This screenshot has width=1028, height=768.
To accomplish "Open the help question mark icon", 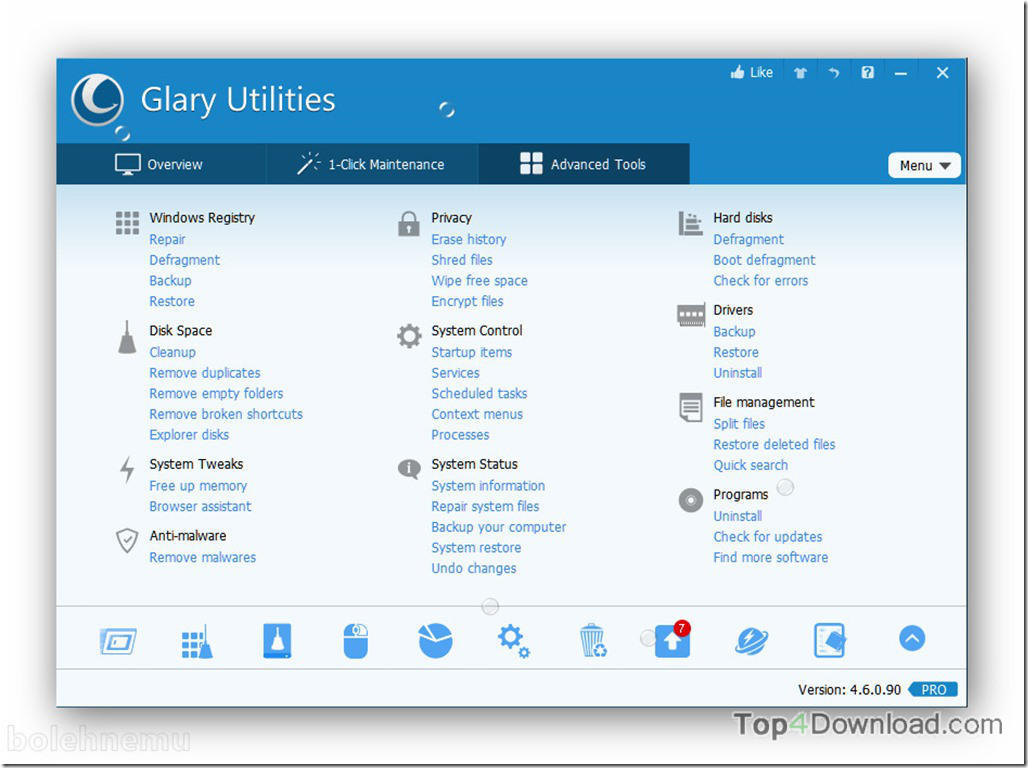I will (x=867, y=73).
